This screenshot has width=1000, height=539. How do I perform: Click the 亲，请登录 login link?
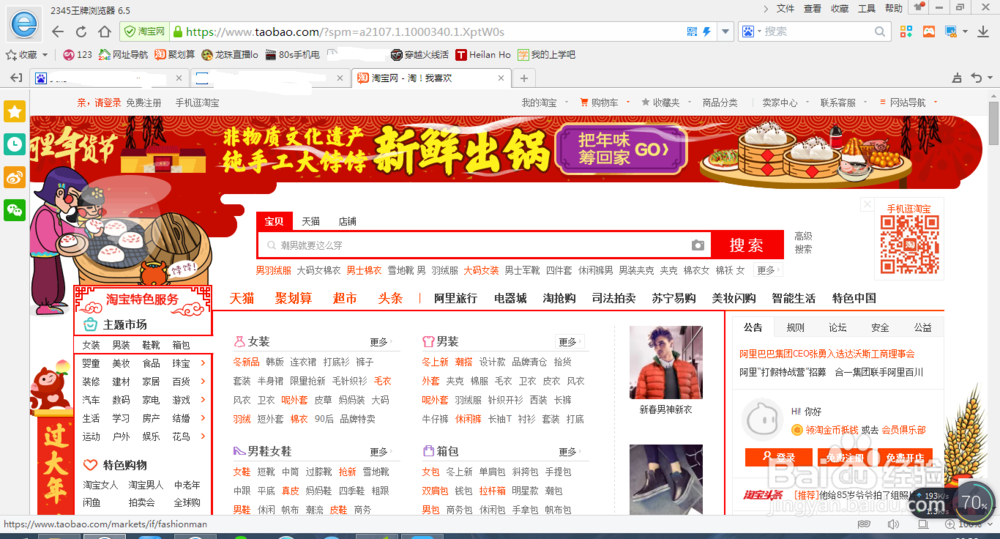99,102
